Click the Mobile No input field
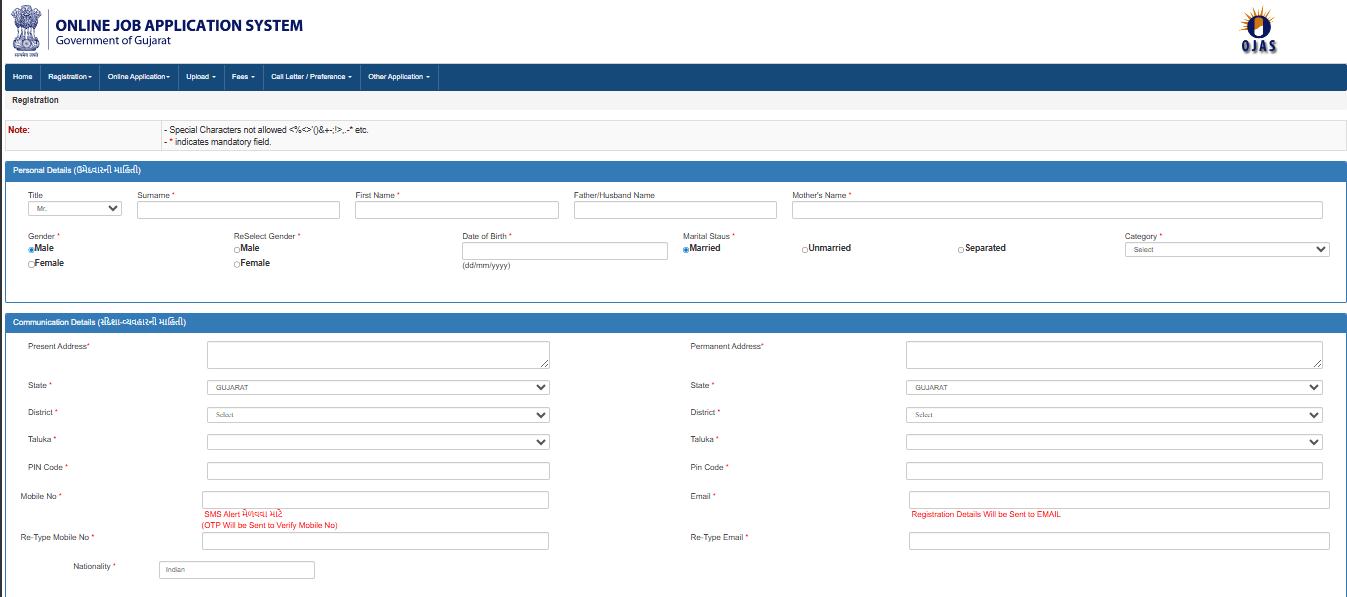 click(x=375, y=500)
